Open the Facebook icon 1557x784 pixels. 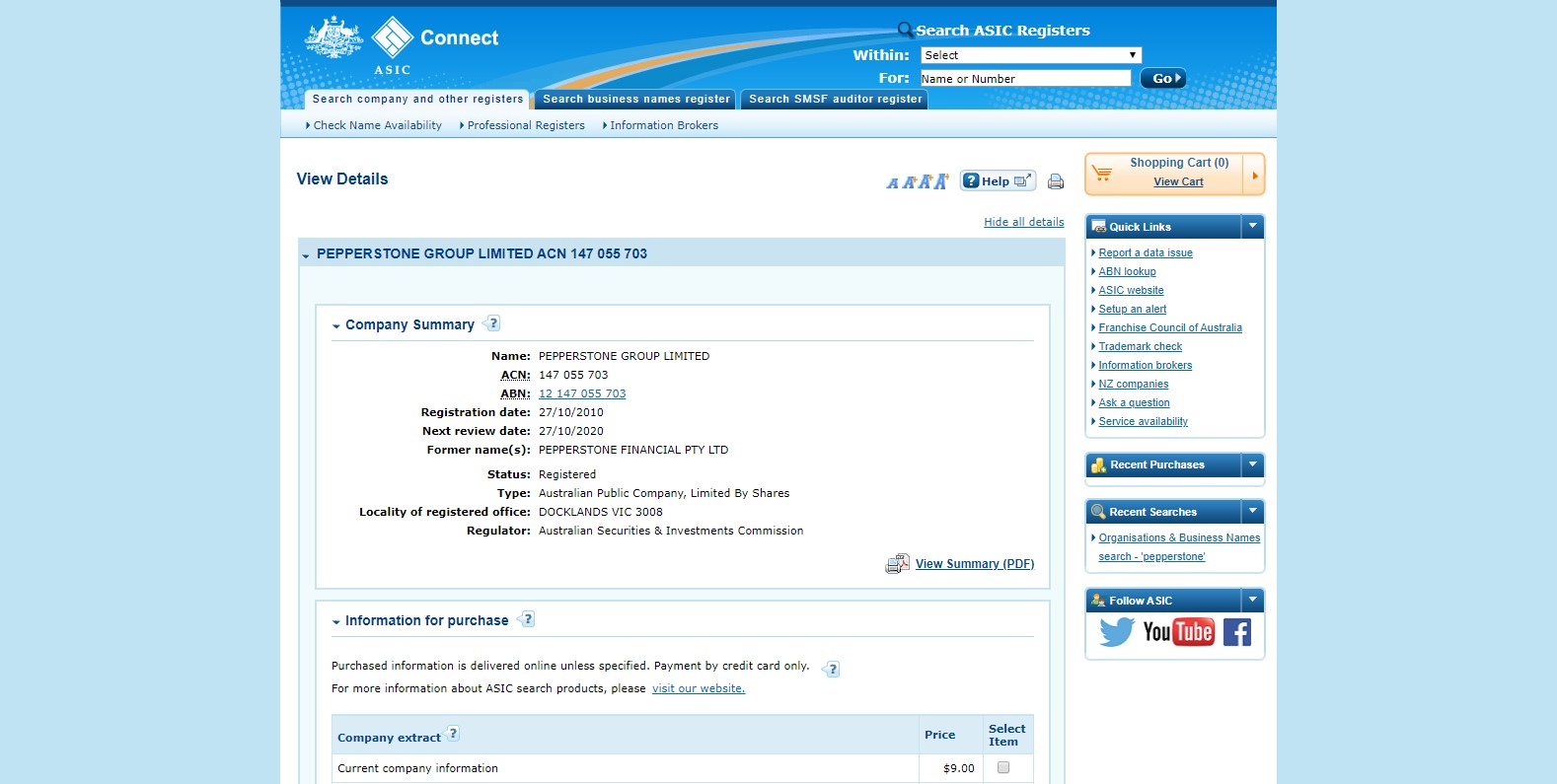[1236, 632]
